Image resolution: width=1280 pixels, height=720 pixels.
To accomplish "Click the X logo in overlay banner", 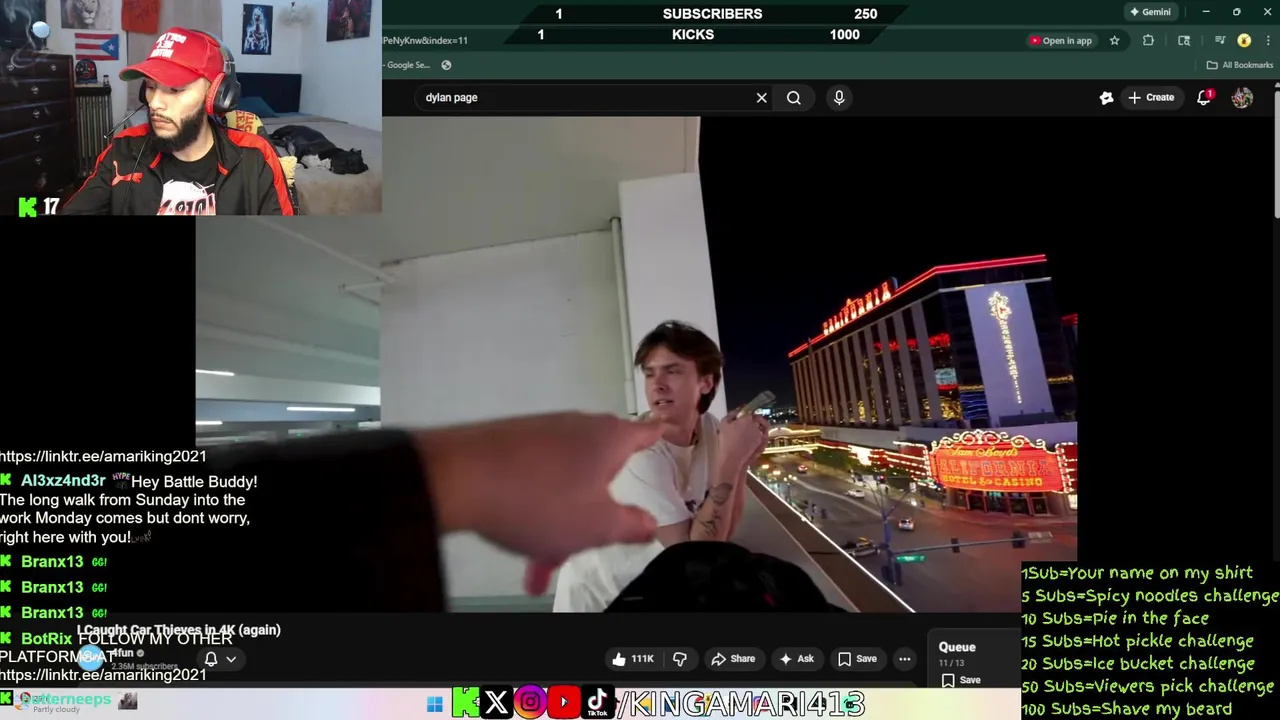I will (x=496, y=703).
